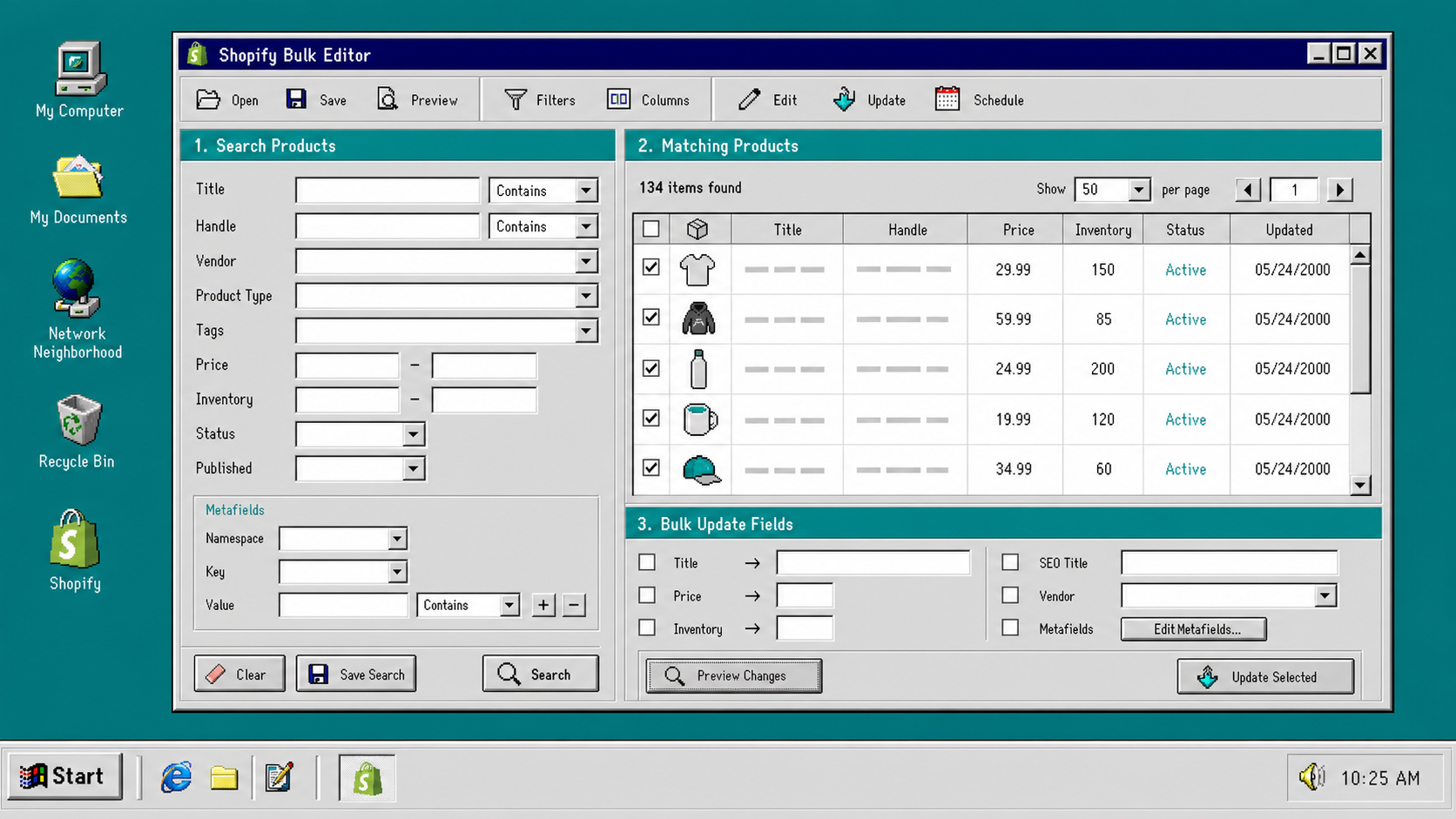Enable the bulk update Inventory checkbox
1456x819 pixels.
click(647, 628)
